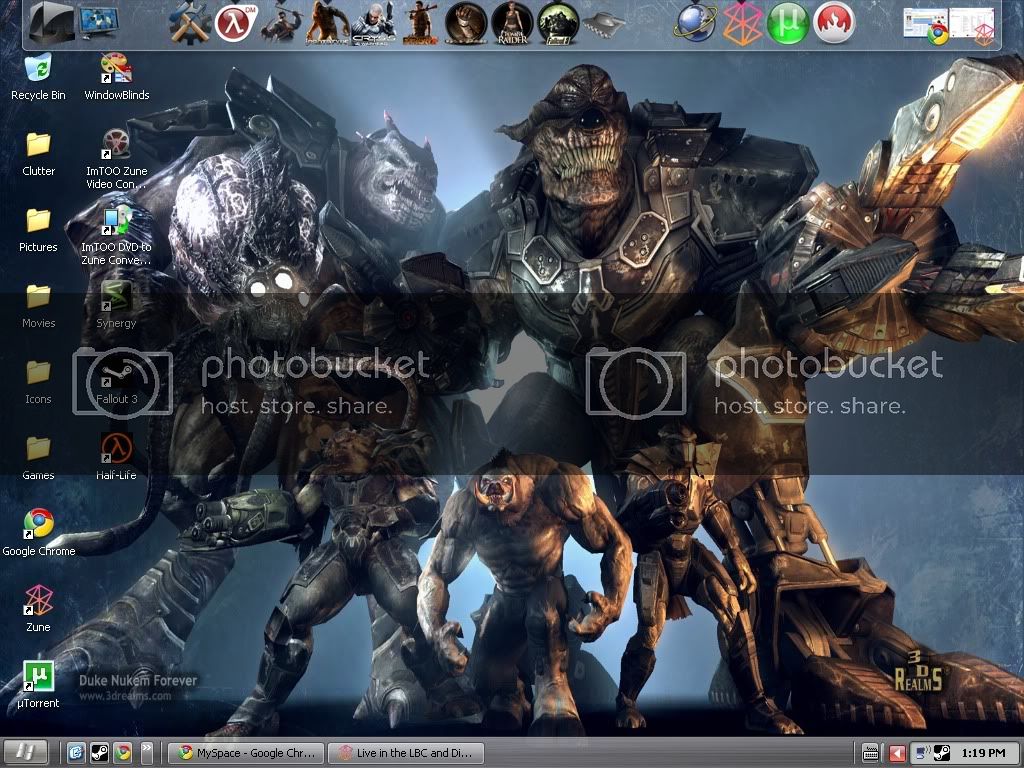Switch to MySpace - Google Chrome taskbar button

pyautogui.click(x=245, y=753)
